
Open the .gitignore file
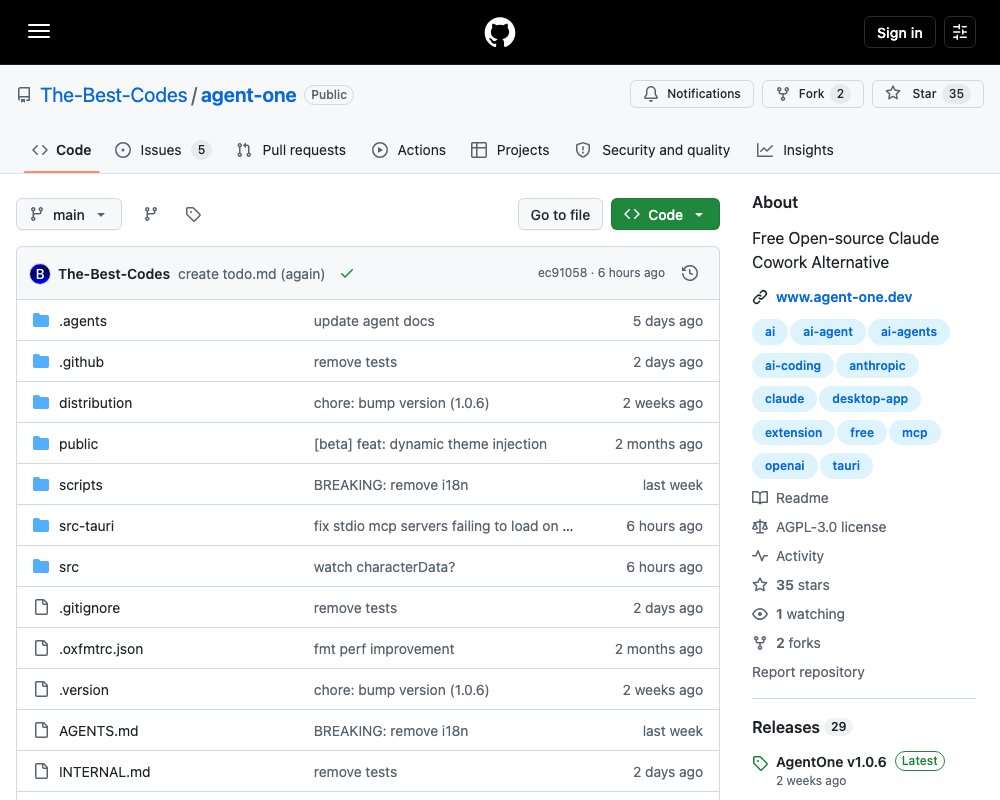pos(89,608)
